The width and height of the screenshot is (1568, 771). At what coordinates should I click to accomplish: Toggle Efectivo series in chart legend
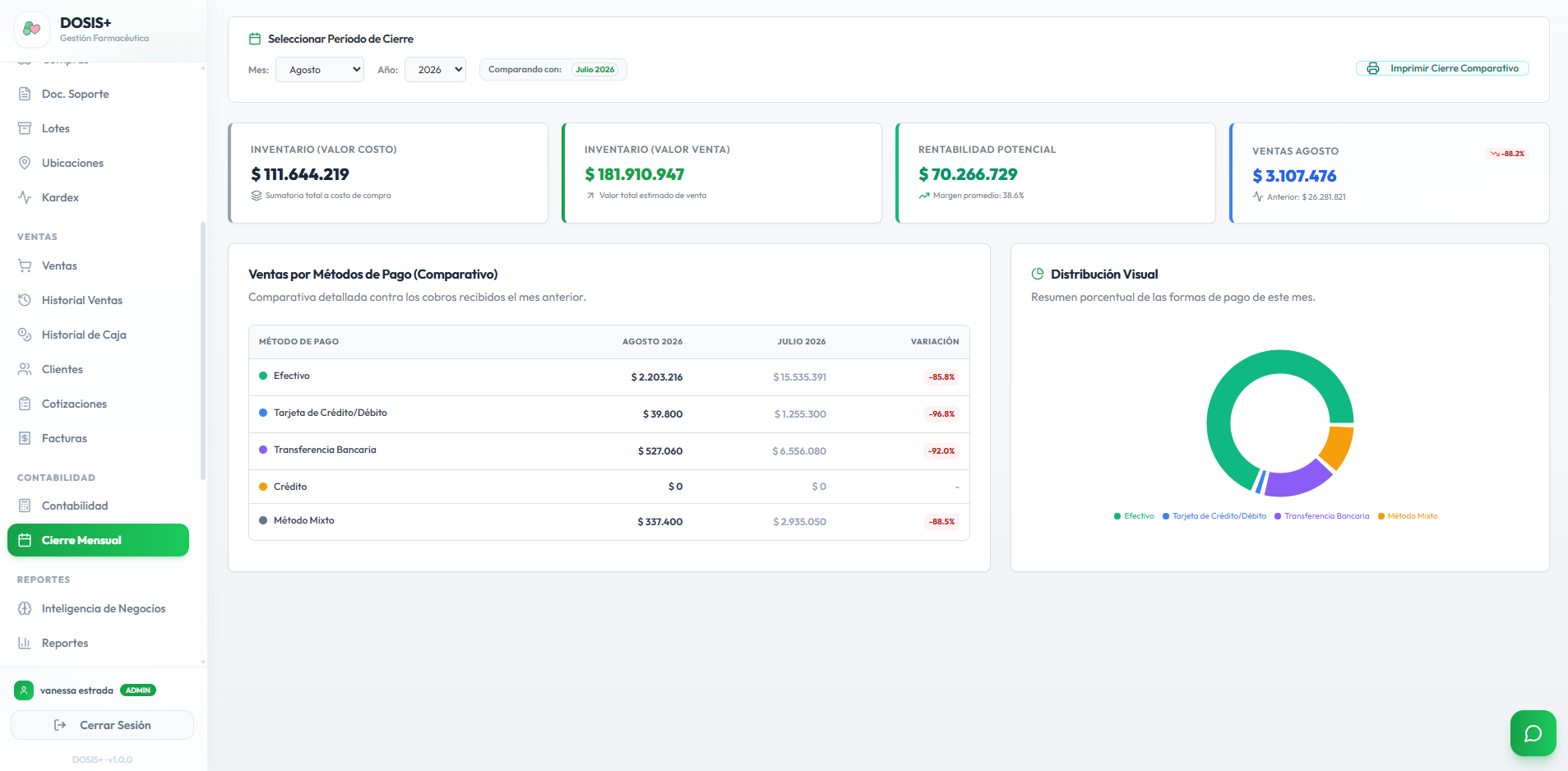coord(1134,516)
